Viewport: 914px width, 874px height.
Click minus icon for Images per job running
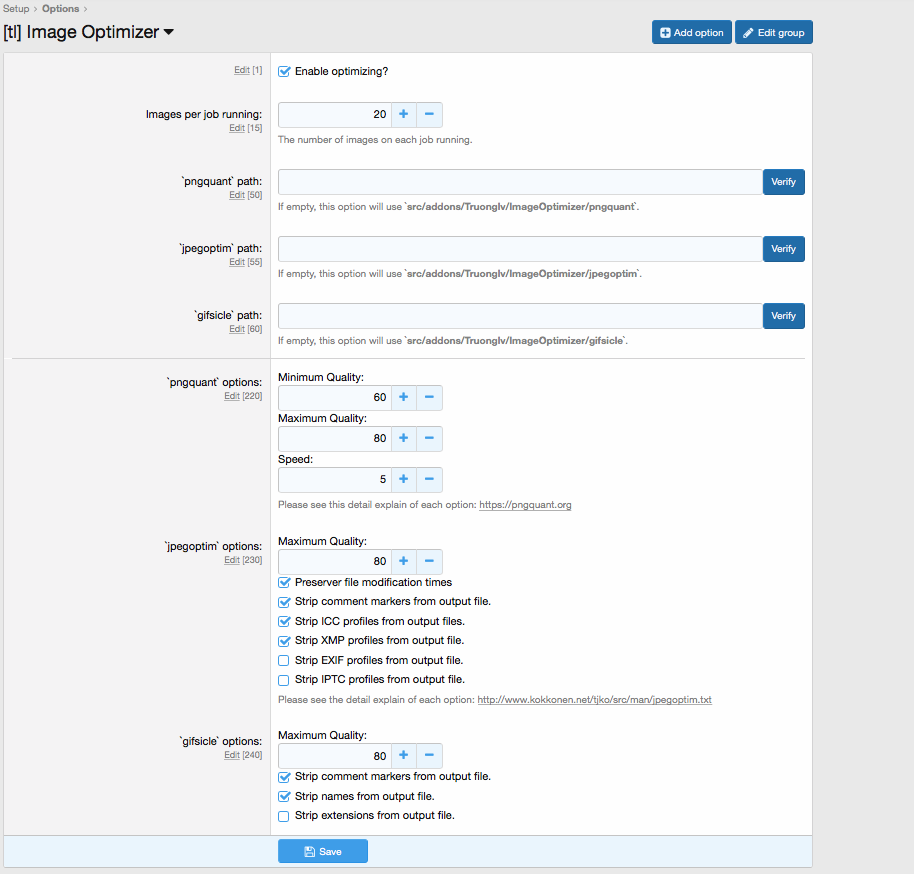pos(429,115)
